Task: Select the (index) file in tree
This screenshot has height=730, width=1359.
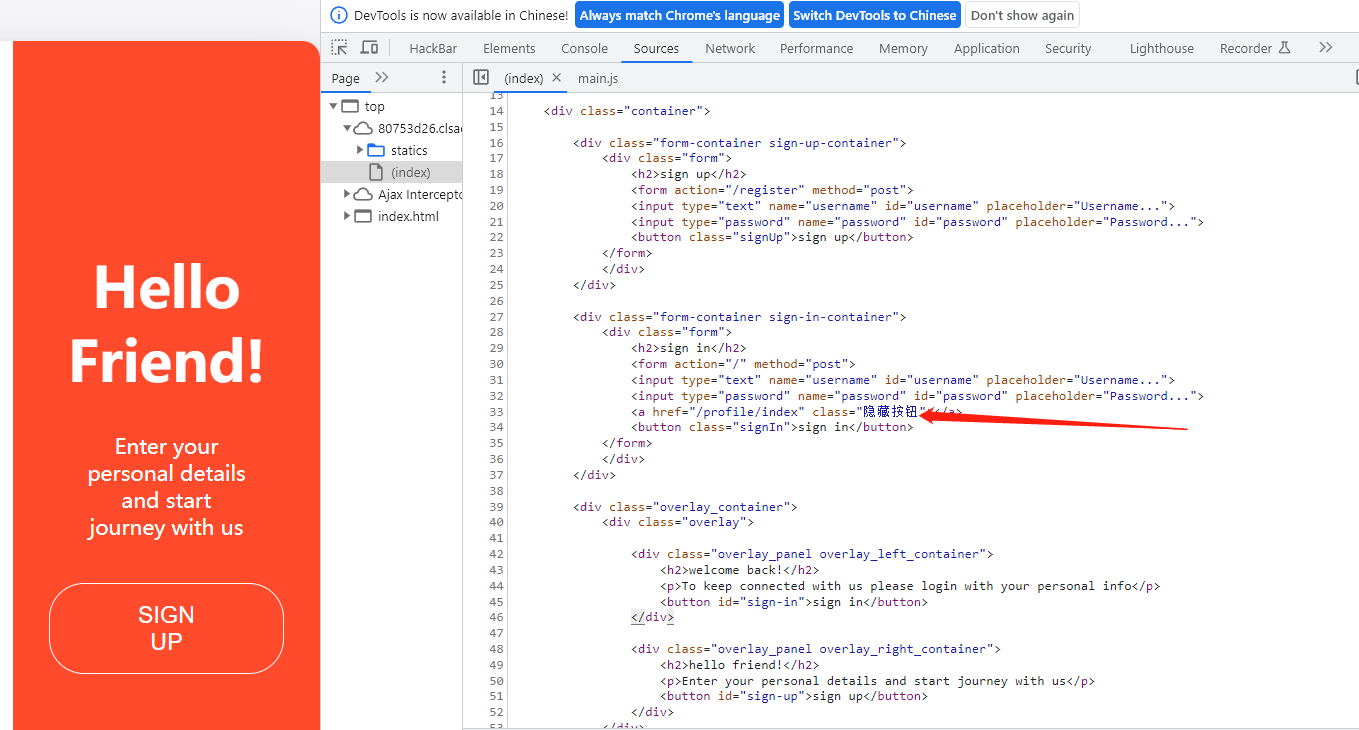Action: pos(410,172)
